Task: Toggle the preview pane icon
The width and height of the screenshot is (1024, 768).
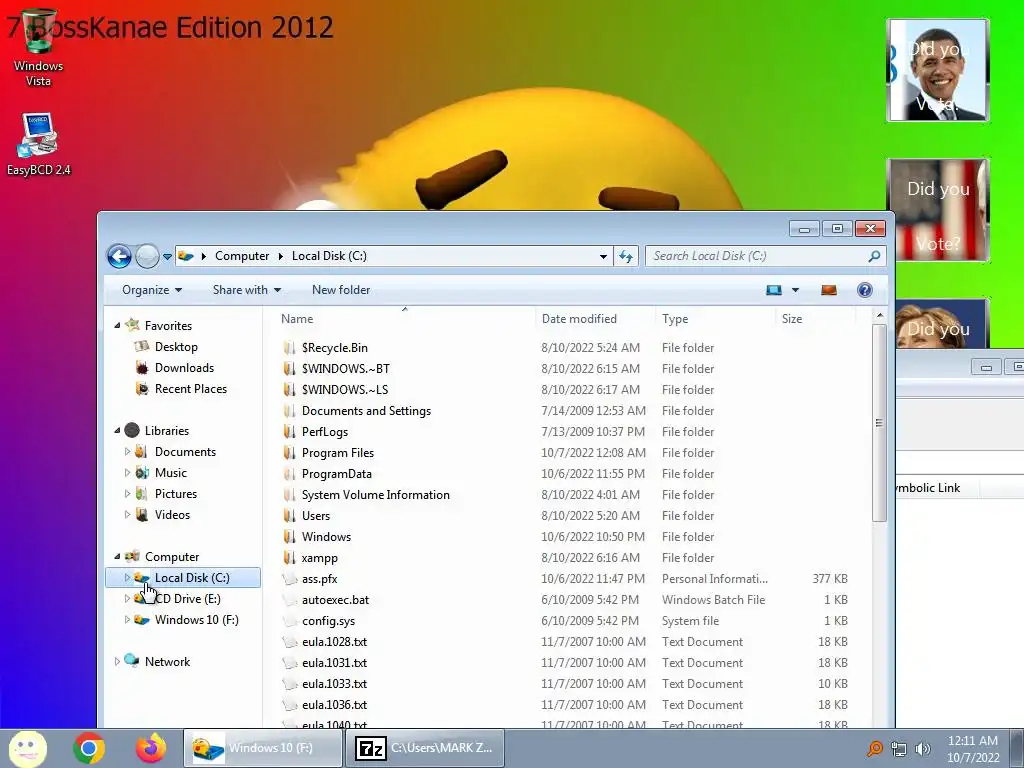Action: 829,290
